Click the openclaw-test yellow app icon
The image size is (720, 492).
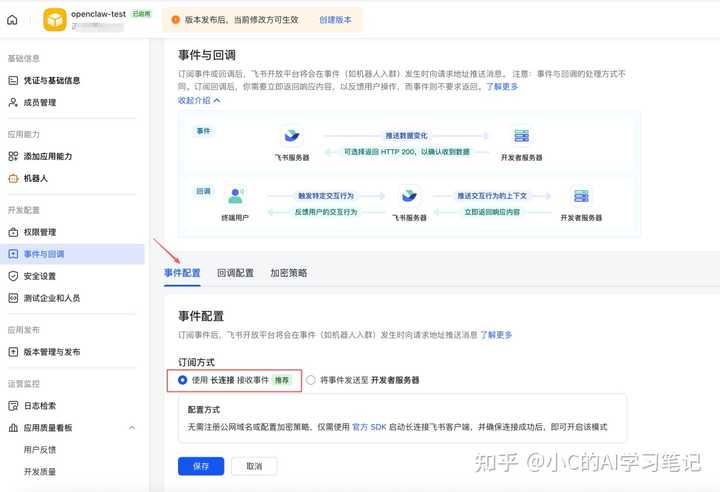pyautogui.click(x=52, y=20)
